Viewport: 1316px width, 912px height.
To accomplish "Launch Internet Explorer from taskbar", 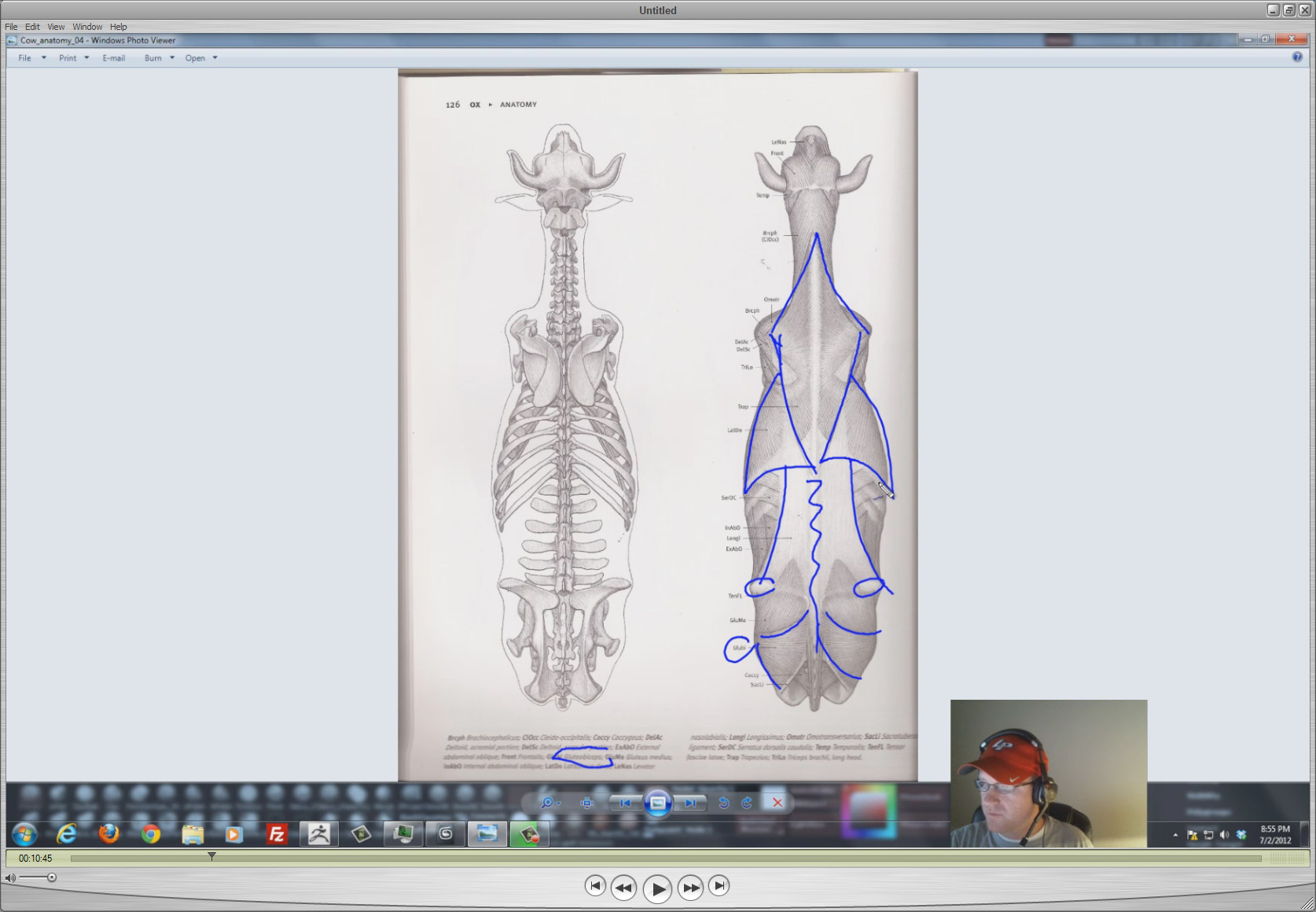I will click(x=66, y=833).
